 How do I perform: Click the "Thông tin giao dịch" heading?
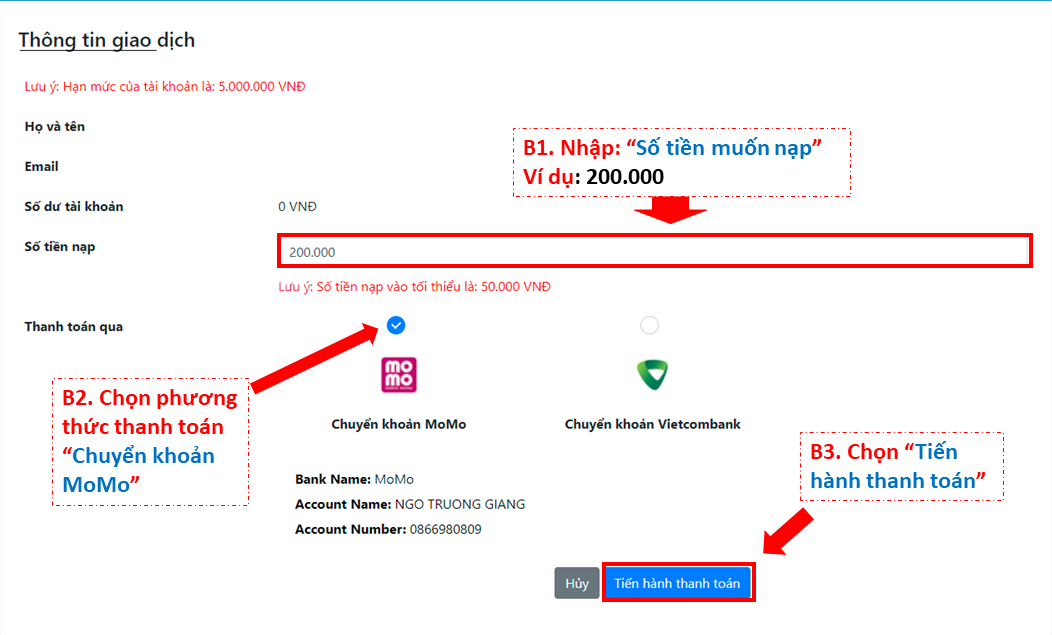click(107, 41)
